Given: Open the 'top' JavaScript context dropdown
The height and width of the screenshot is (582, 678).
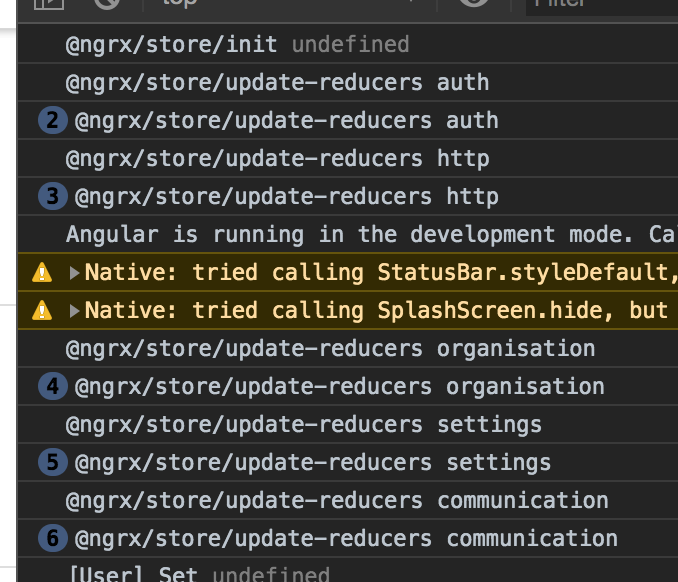Looking at the screenshot, I should tap(290, 3).
